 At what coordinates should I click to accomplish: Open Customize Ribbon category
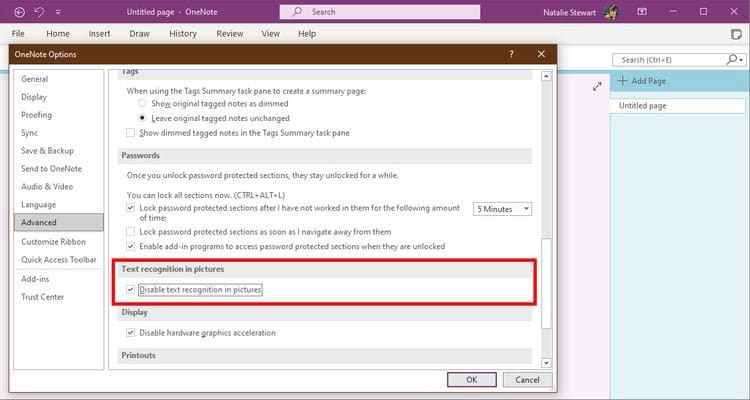[58, 242]
